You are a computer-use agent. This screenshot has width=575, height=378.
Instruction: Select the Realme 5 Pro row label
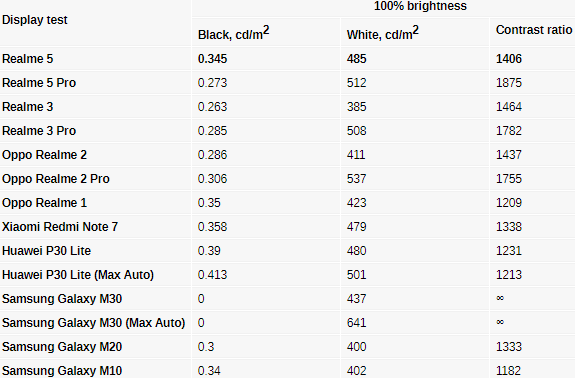tap(39, 83)
